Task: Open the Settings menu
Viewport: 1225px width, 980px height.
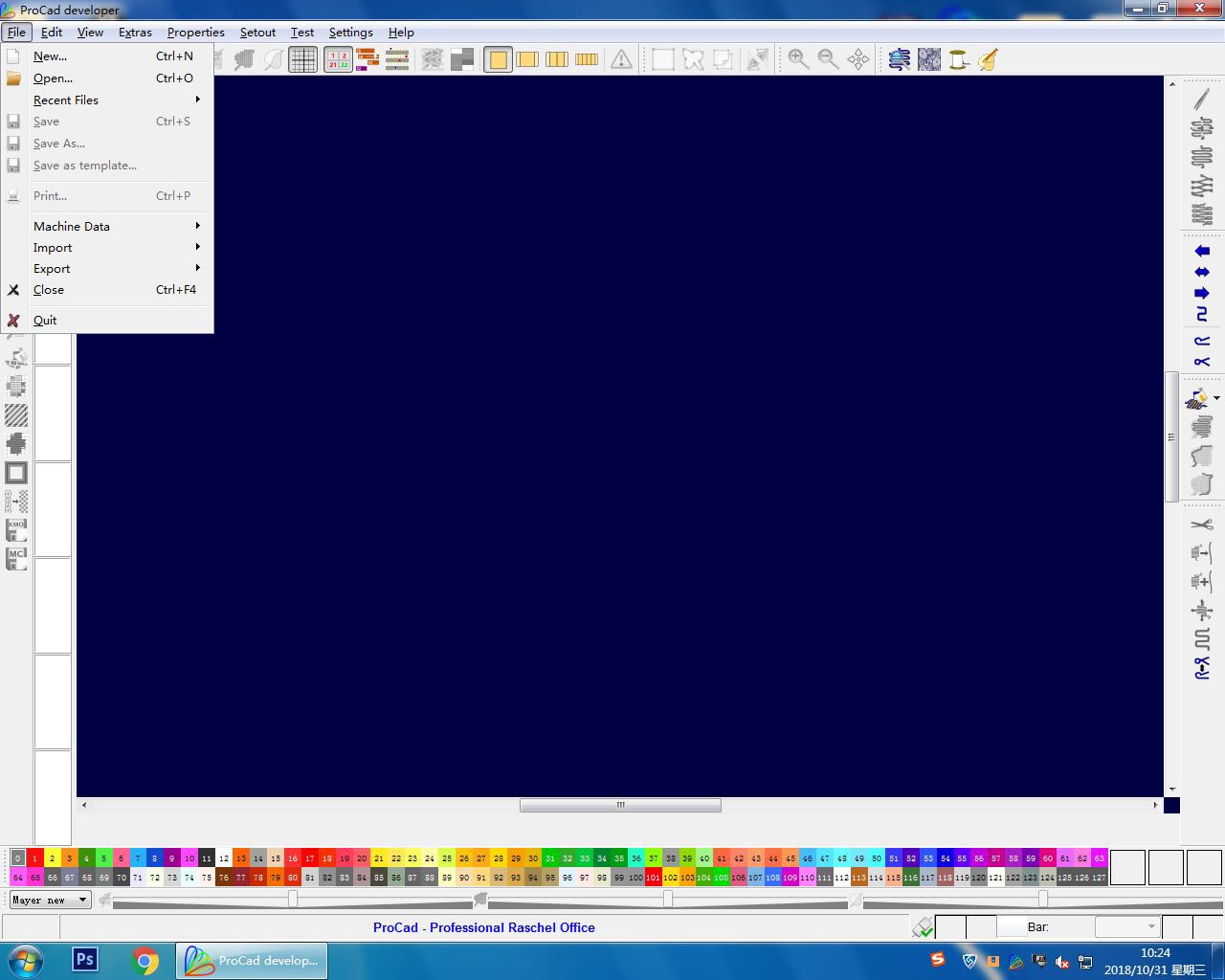Action: pyautogui.click(x=350, y=32)
